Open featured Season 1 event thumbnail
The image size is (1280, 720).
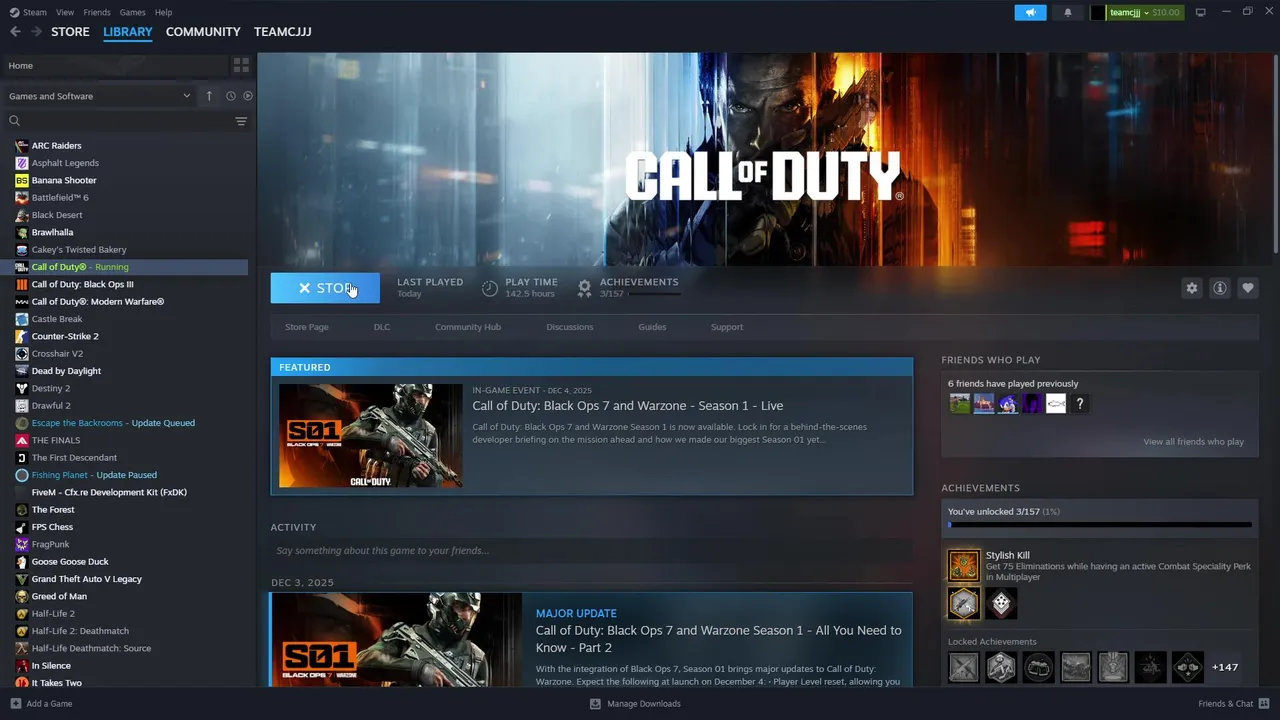pos(370,436)
